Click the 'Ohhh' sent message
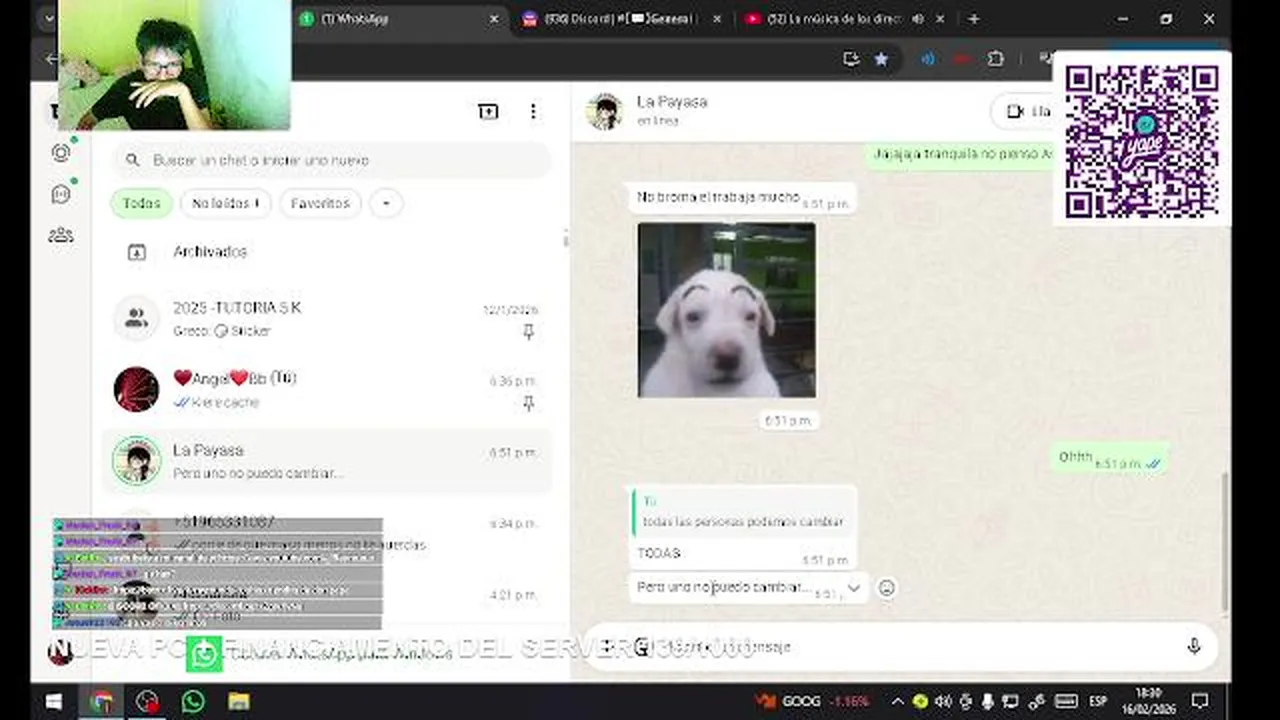Screen dimensions: 1280x720 tap(1110, 458)
